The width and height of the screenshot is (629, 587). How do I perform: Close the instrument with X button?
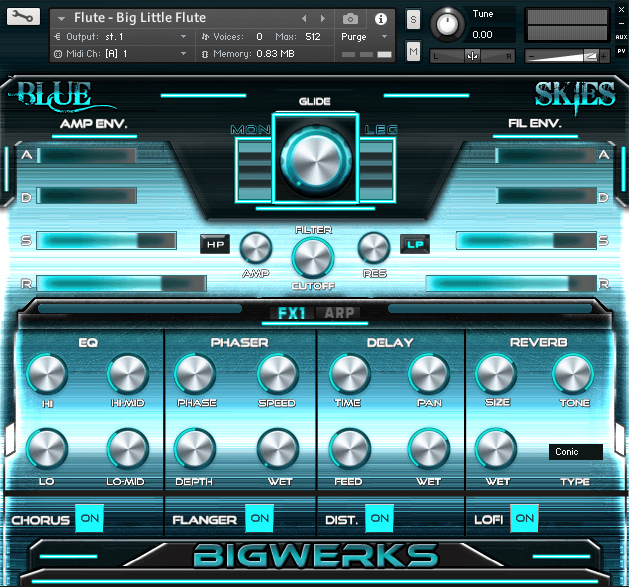621,10
